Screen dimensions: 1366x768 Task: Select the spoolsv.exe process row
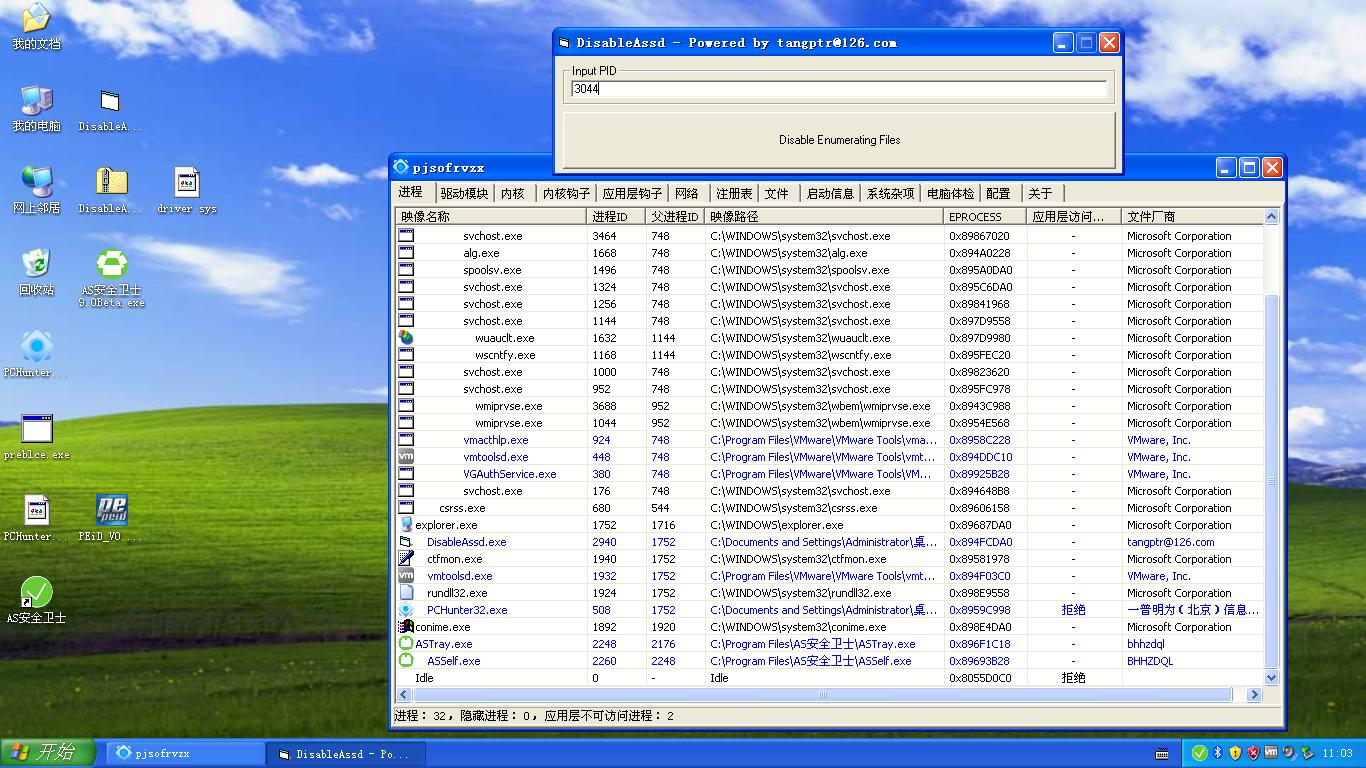830,270
